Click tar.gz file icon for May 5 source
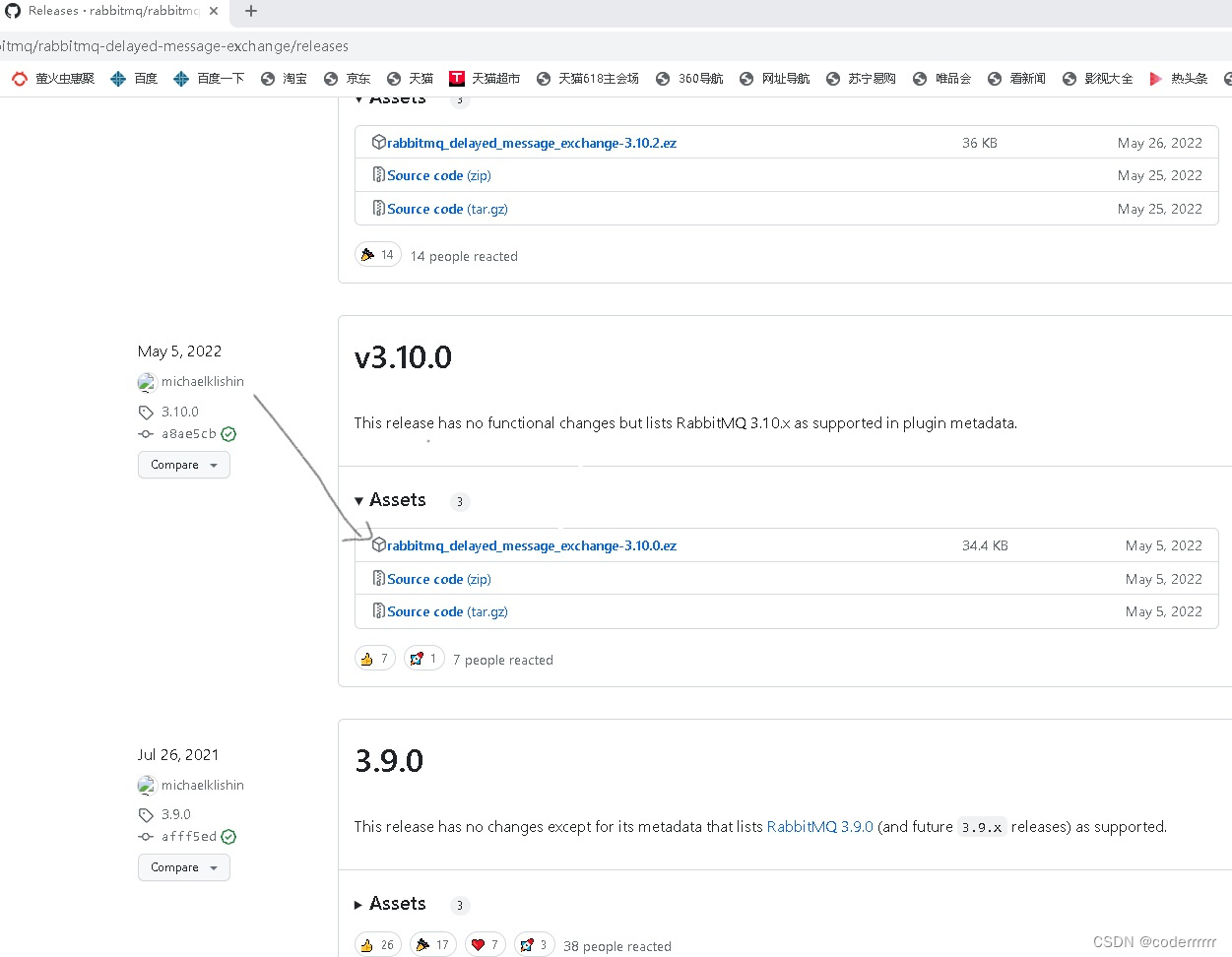1232x957 pixels. tap(378, 610)
